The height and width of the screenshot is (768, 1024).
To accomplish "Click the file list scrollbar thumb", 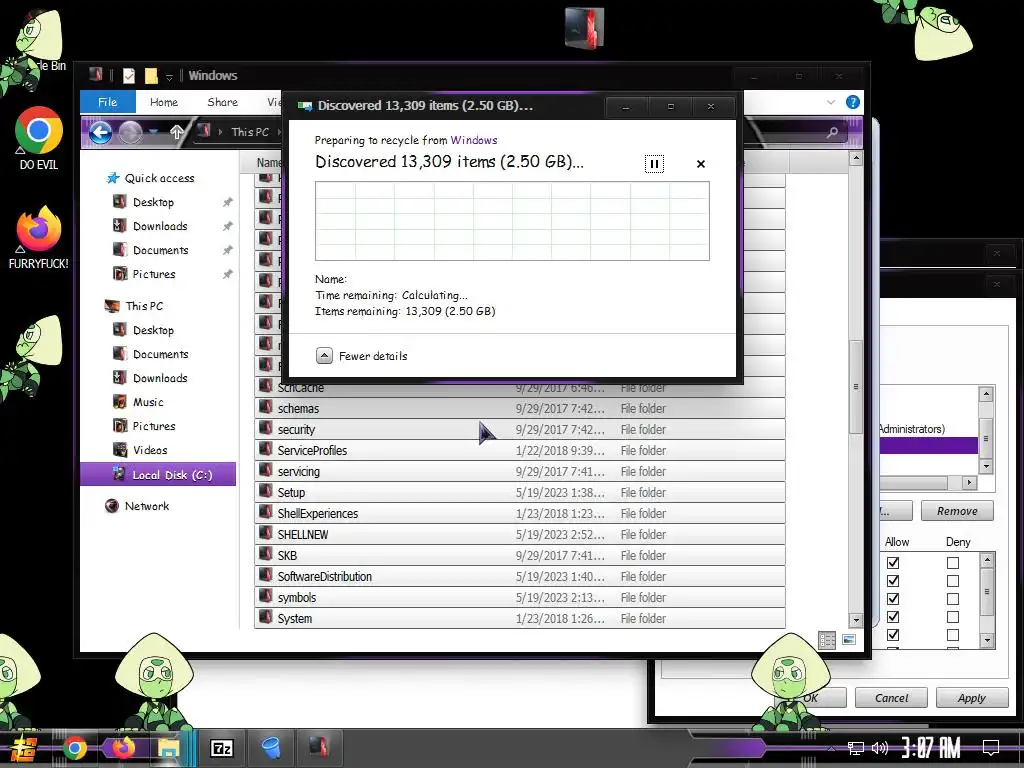I will point(856,386).
